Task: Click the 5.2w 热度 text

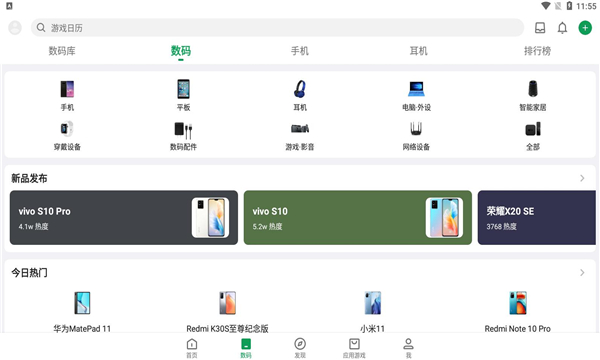Action: tap(267, 226)
